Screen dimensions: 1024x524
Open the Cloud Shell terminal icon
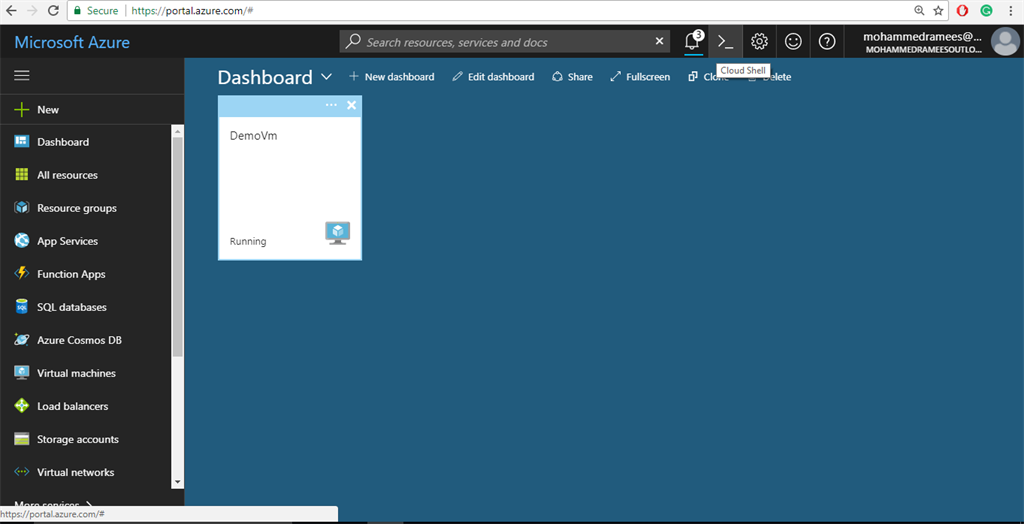[x=726, y=42]
